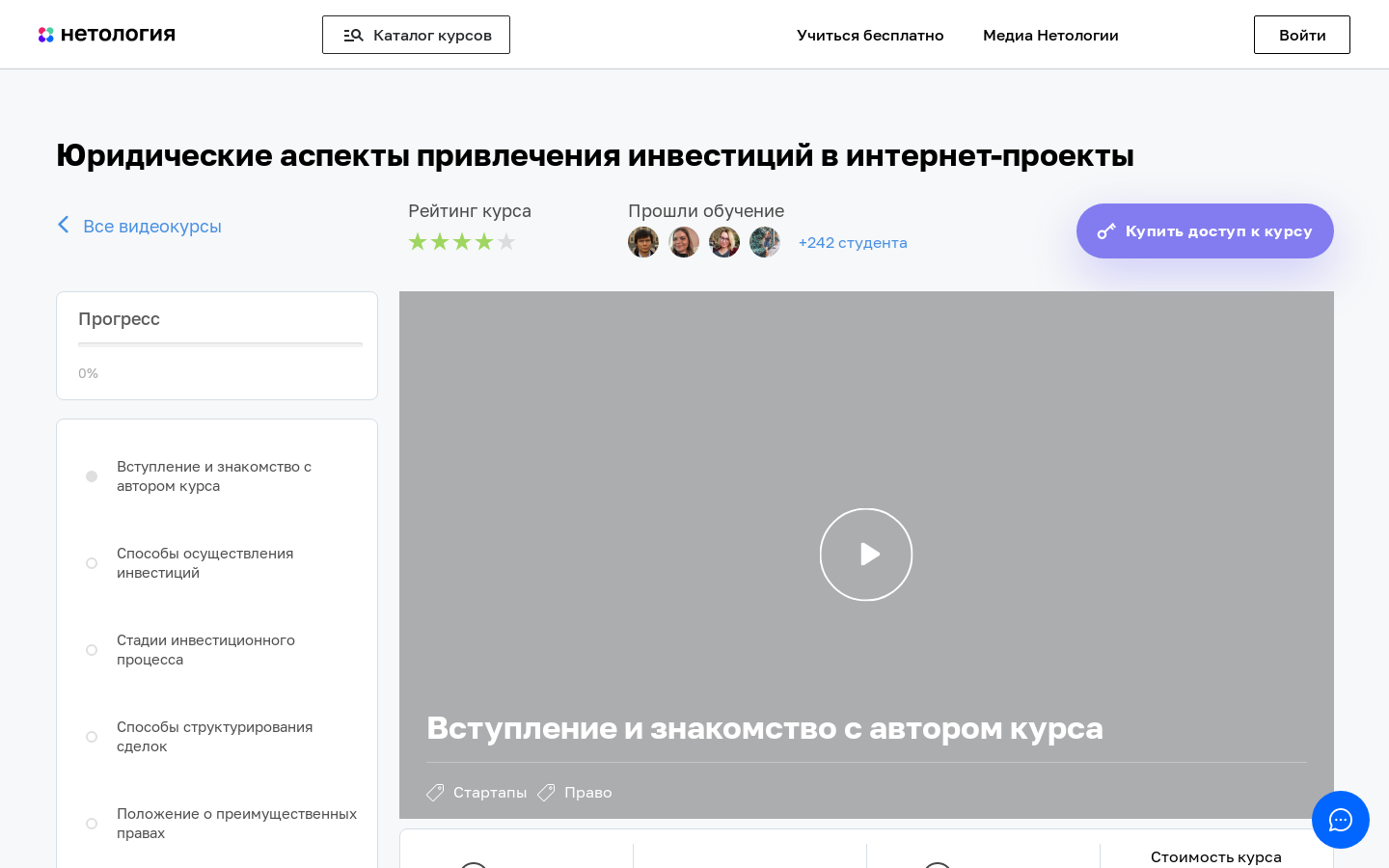This screenshot has width=1389, height=868.
Task: Click the third rating star
Action: pos(462,242)
